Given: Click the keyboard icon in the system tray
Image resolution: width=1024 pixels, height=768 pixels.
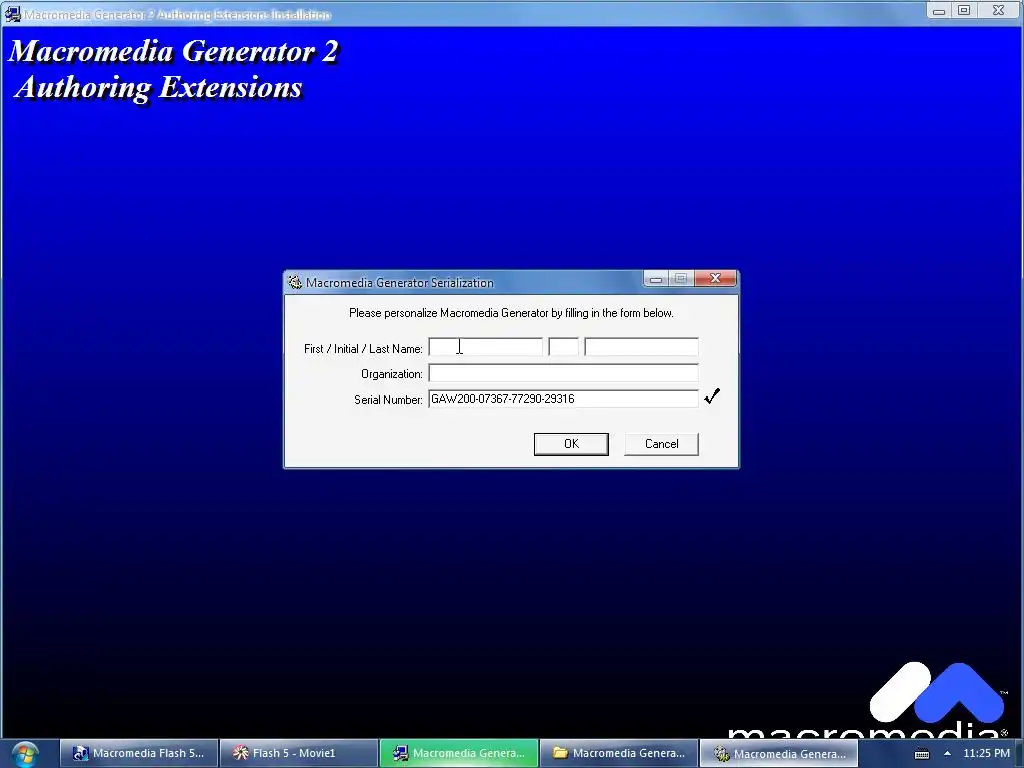Looking at the screenshot, I should click(x=922, y=754).
